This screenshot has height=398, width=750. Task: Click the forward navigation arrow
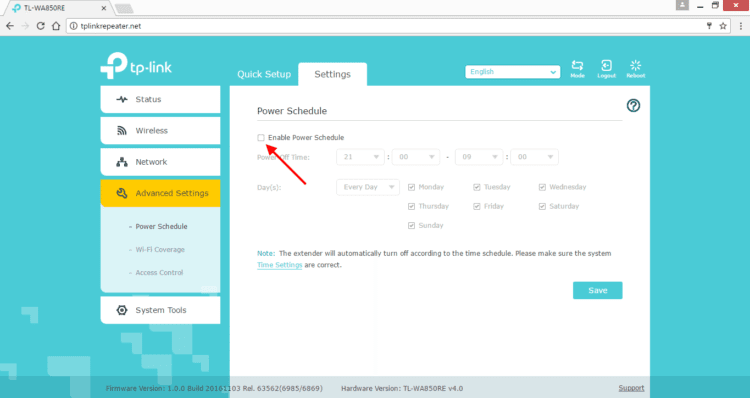[x=25, y=26]
